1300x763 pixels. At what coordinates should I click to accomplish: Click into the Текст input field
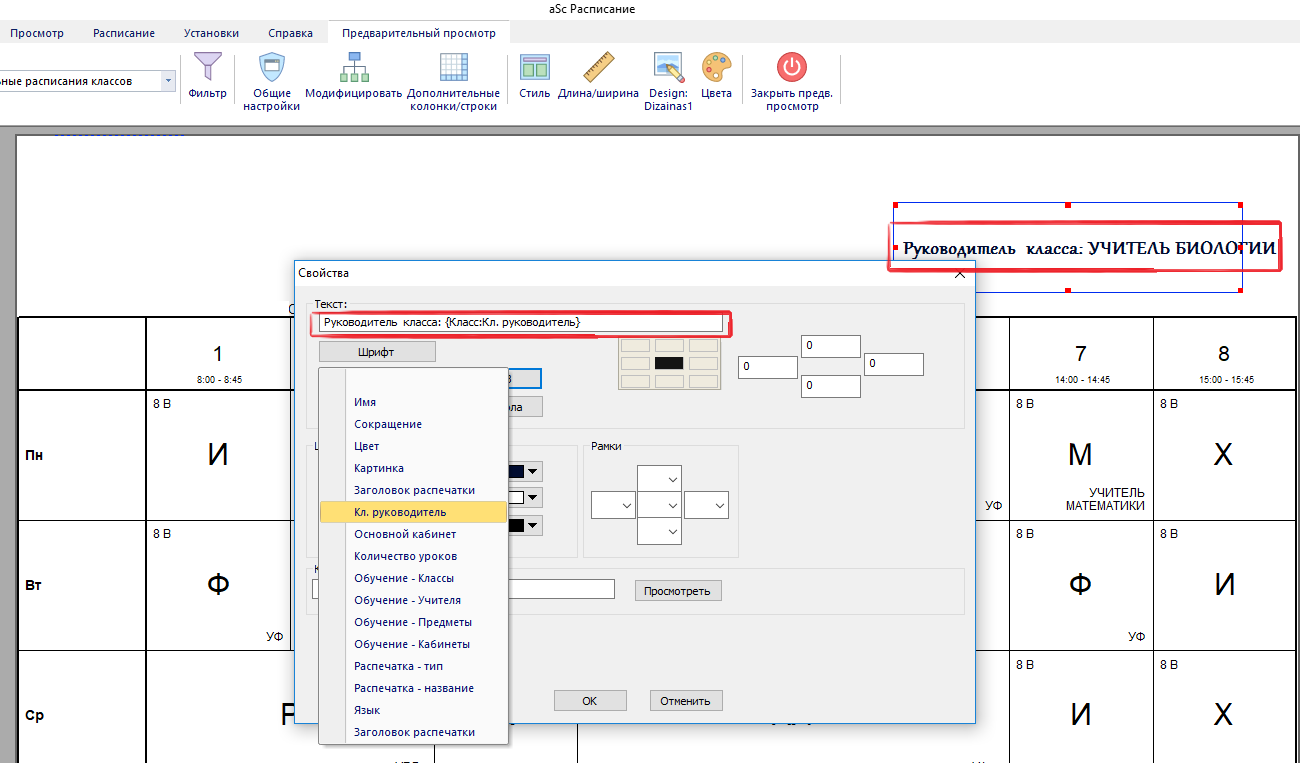click(520, 323)
